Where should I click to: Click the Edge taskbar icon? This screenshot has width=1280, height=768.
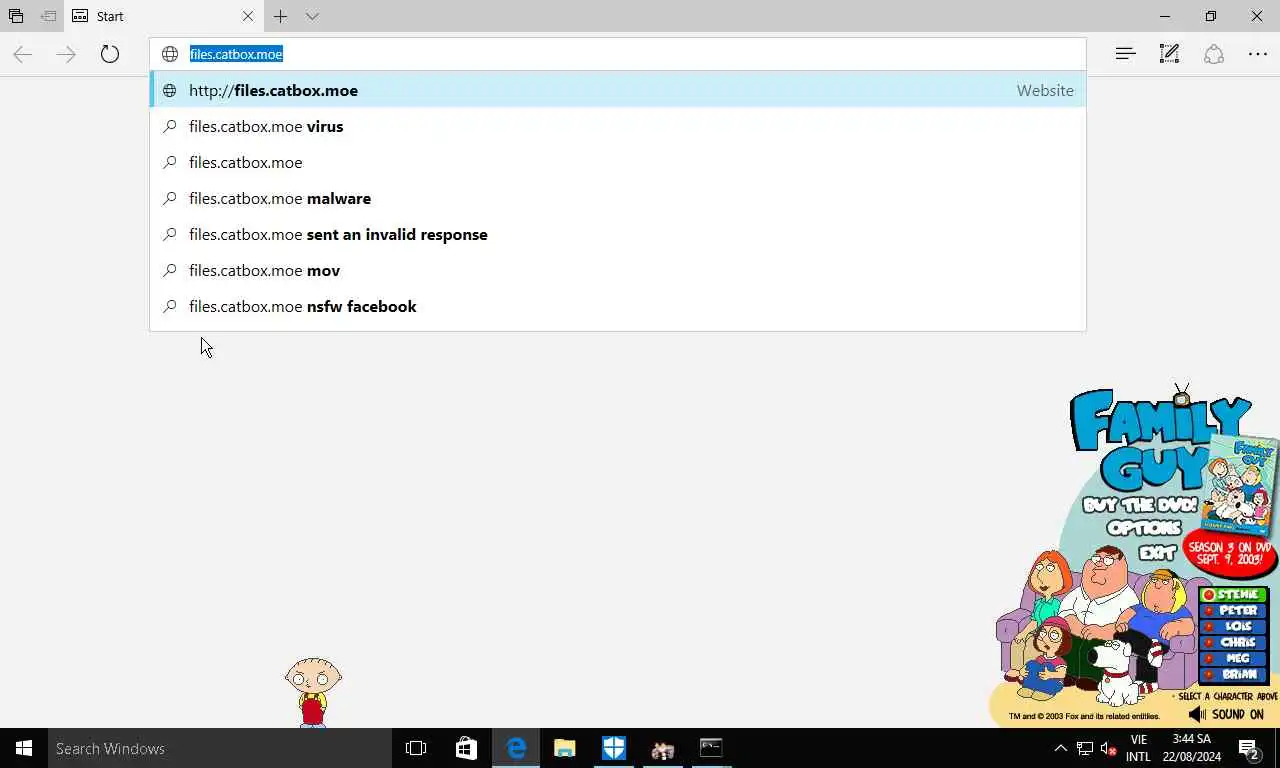point(516,748)
